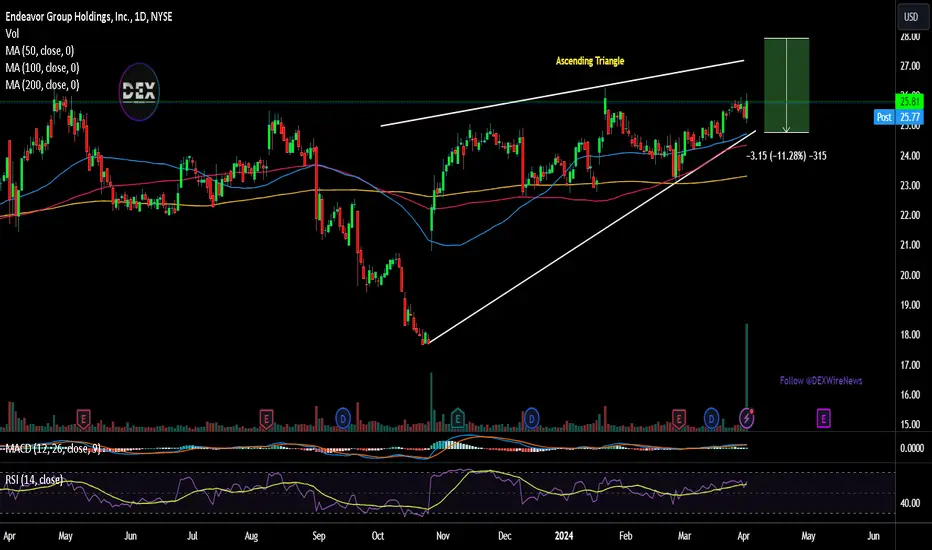Click the purple upcoming earnings marker in May 2024
This screenshot has width=932, height=550.
point(823,419)
